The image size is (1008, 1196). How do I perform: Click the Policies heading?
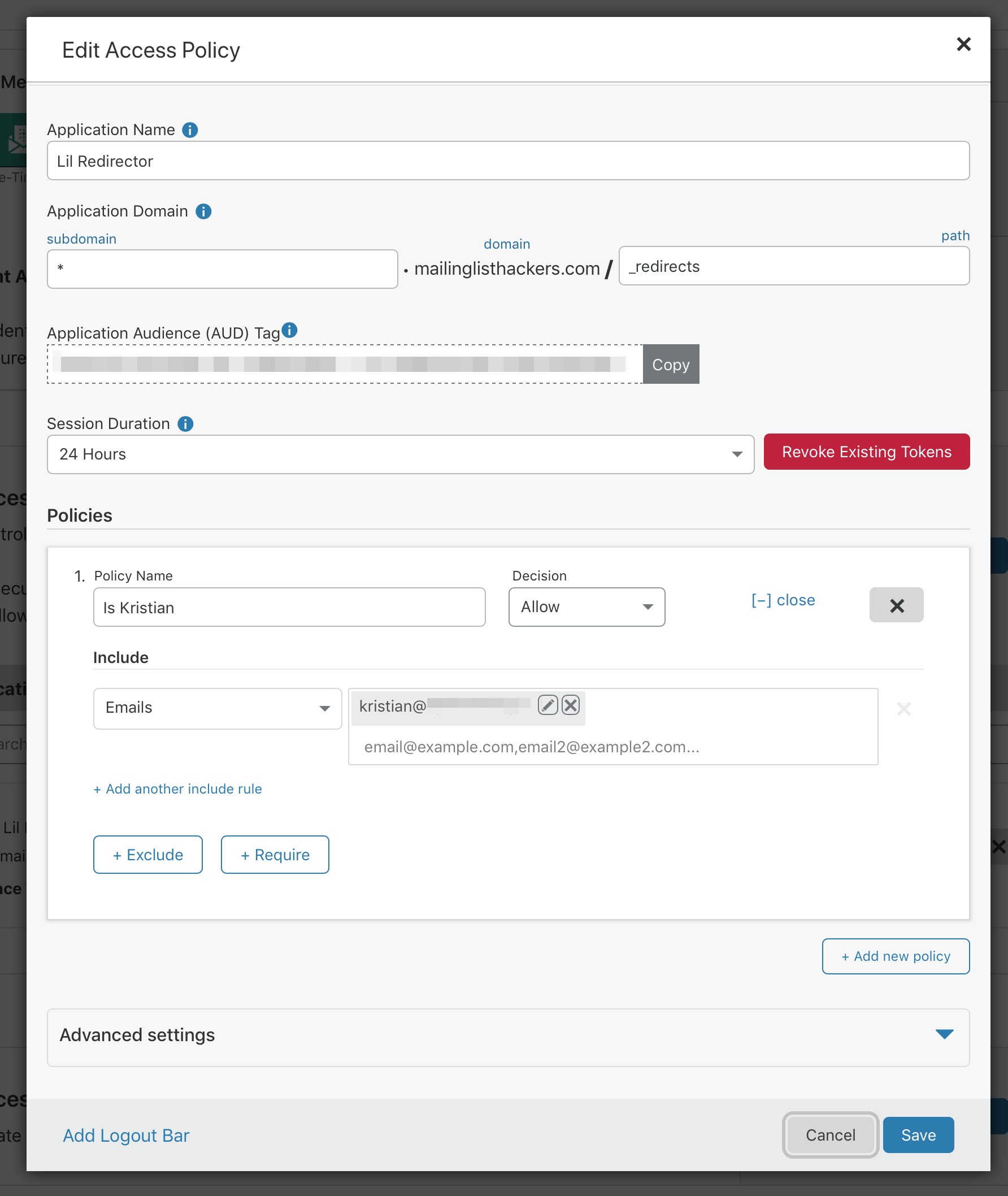pos(80,515)
